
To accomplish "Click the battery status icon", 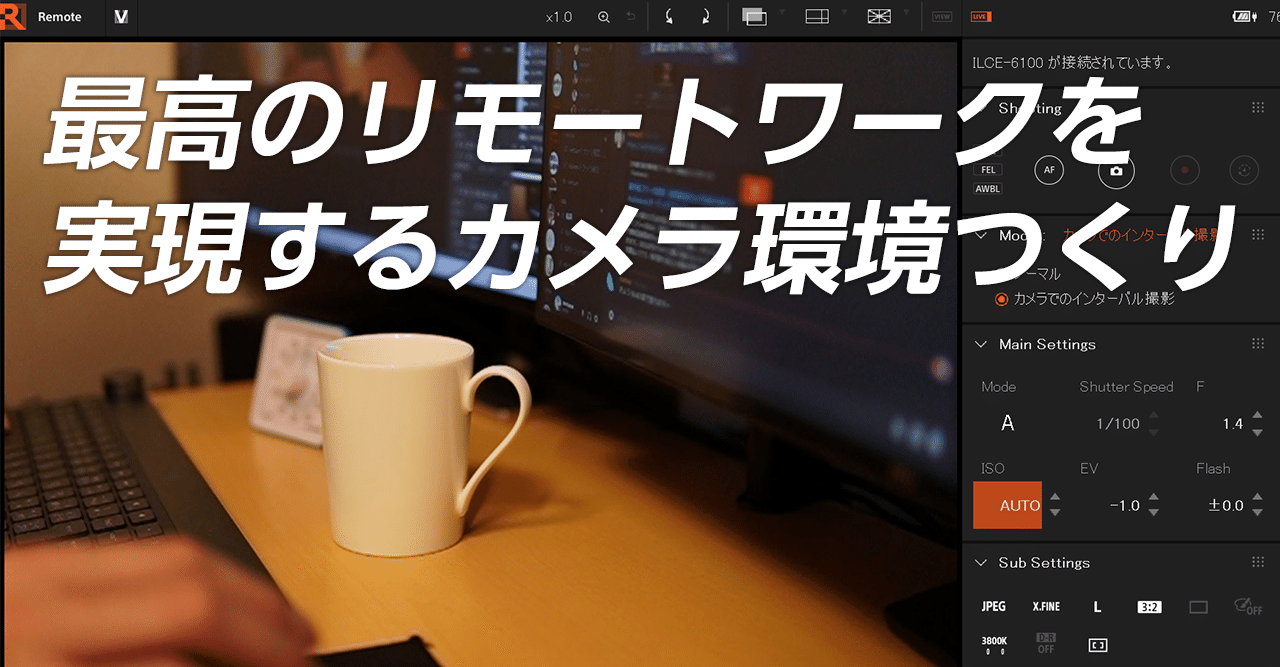I will (x=1243, y=17).
